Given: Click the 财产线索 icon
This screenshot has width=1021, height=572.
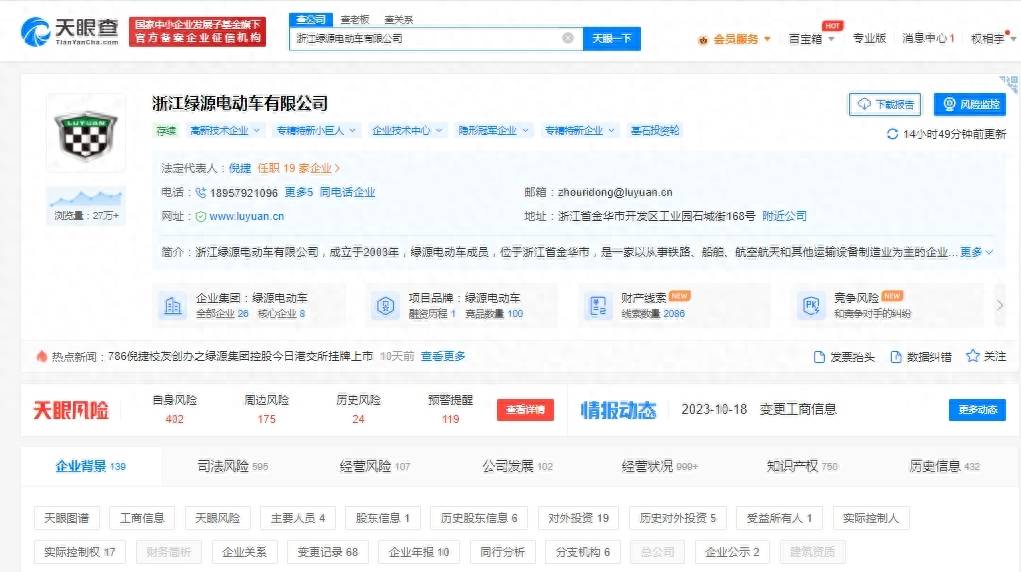Looking at the screenshot, I should [597, 306].
